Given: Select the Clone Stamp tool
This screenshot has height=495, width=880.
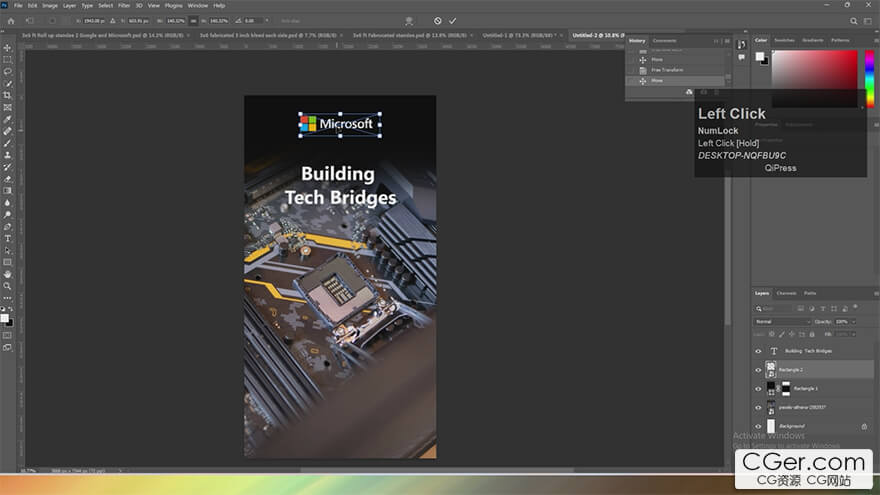Looking at the screenshot, I should 7,155.
